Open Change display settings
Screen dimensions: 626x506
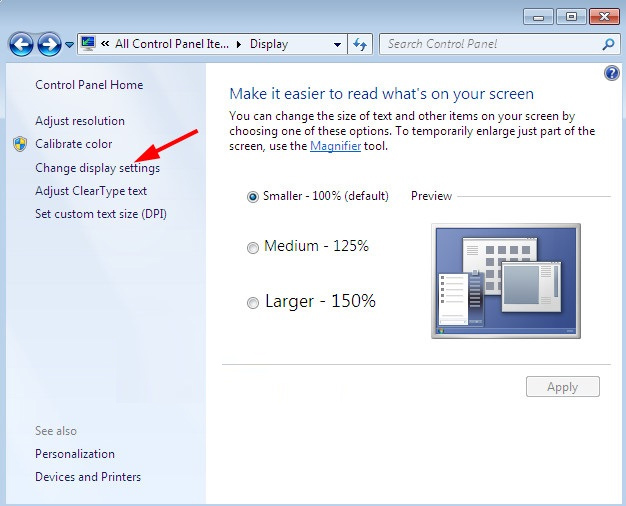[97, 168]
